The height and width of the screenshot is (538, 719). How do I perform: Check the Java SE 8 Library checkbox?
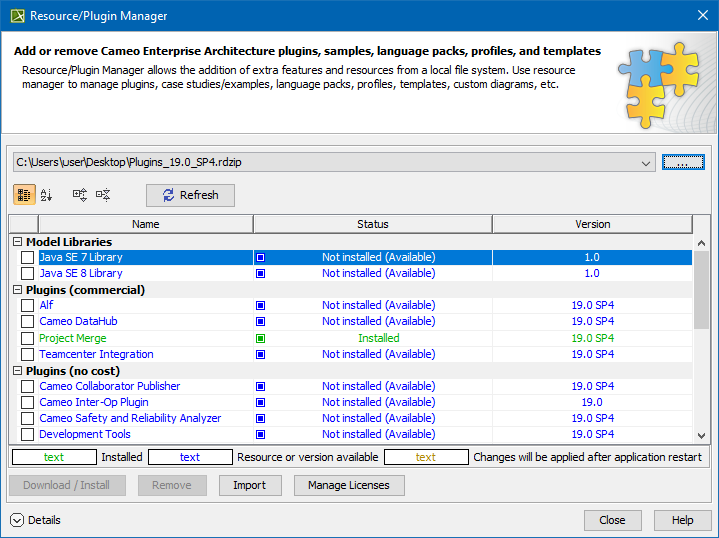click(28, 274)
